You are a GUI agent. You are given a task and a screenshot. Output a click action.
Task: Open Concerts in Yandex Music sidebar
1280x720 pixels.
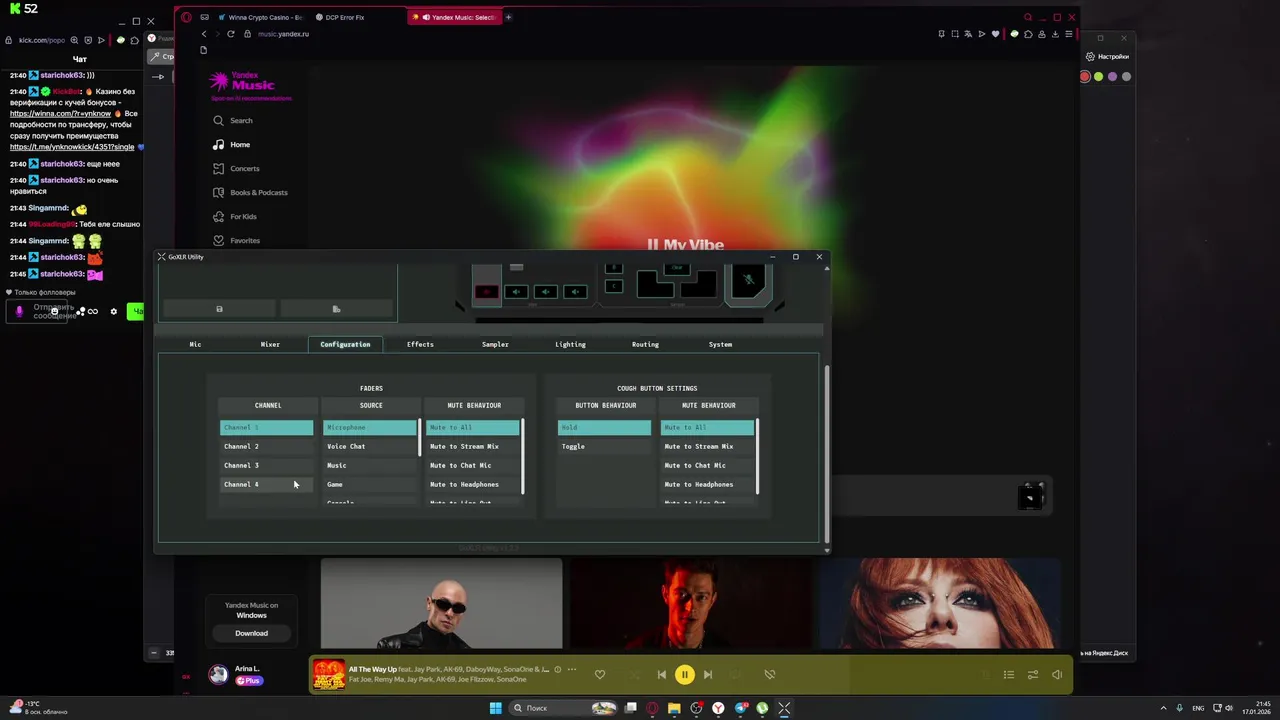pyautogui.click(x=236, y=169)
